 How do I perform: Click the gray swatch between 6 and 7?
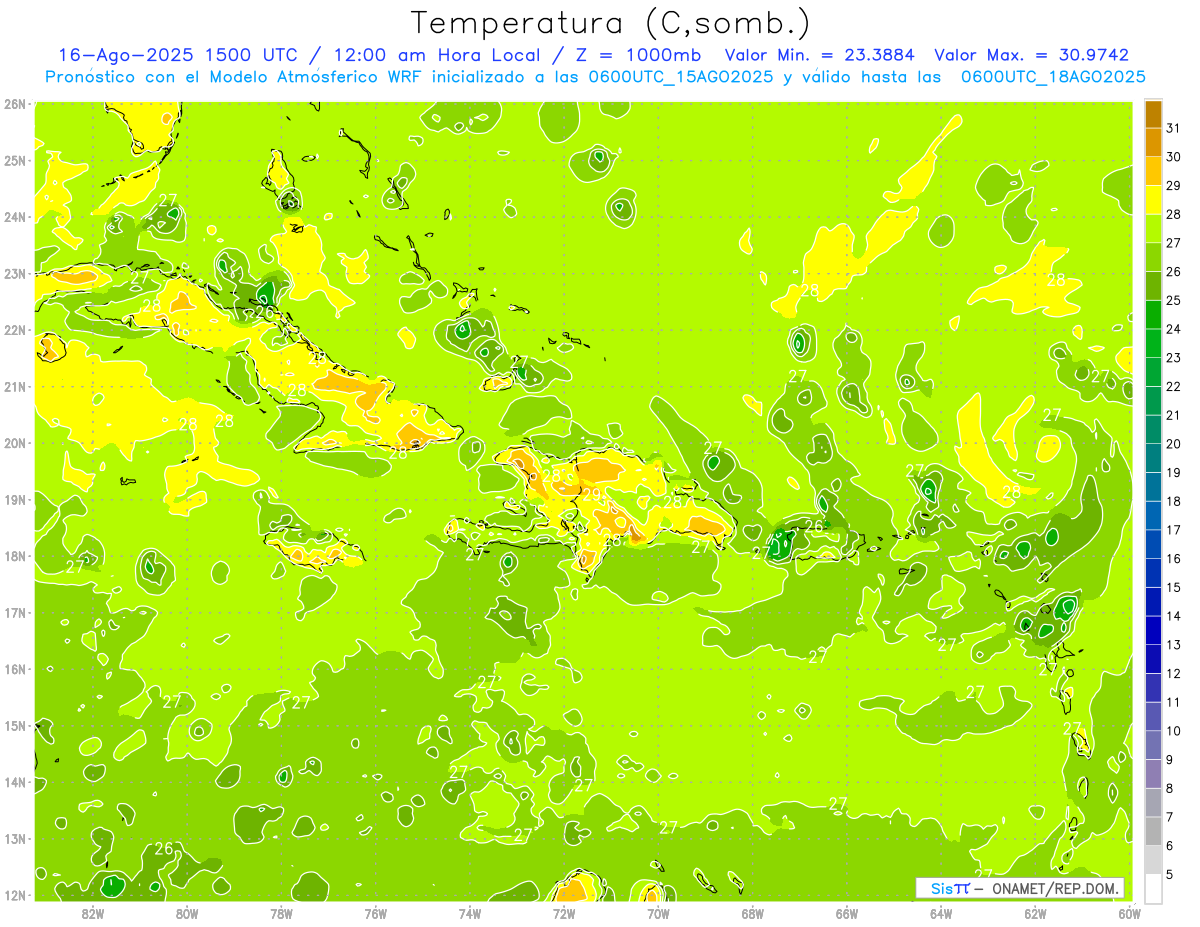[1153, 831]
